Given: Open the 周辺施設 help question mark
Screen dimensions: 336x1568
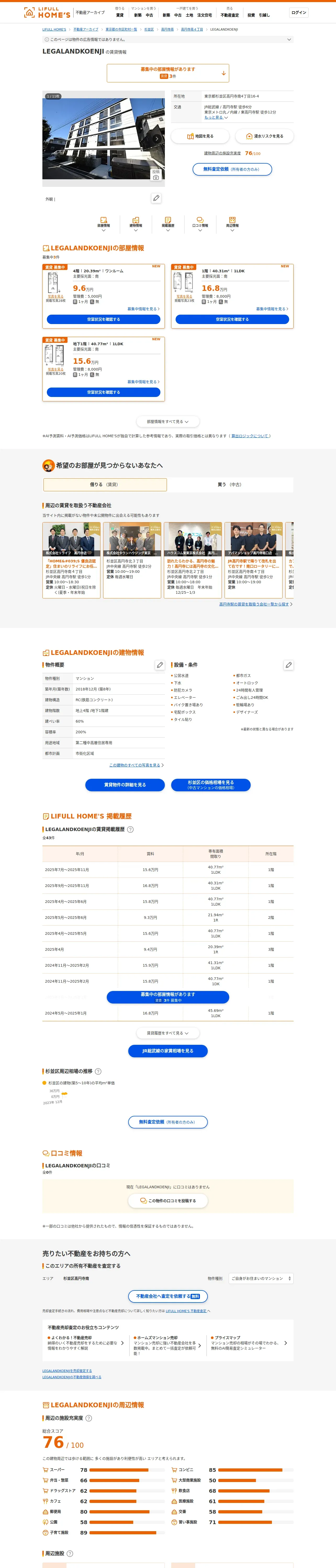Looking at the screenshot, I should point(70,1553).
